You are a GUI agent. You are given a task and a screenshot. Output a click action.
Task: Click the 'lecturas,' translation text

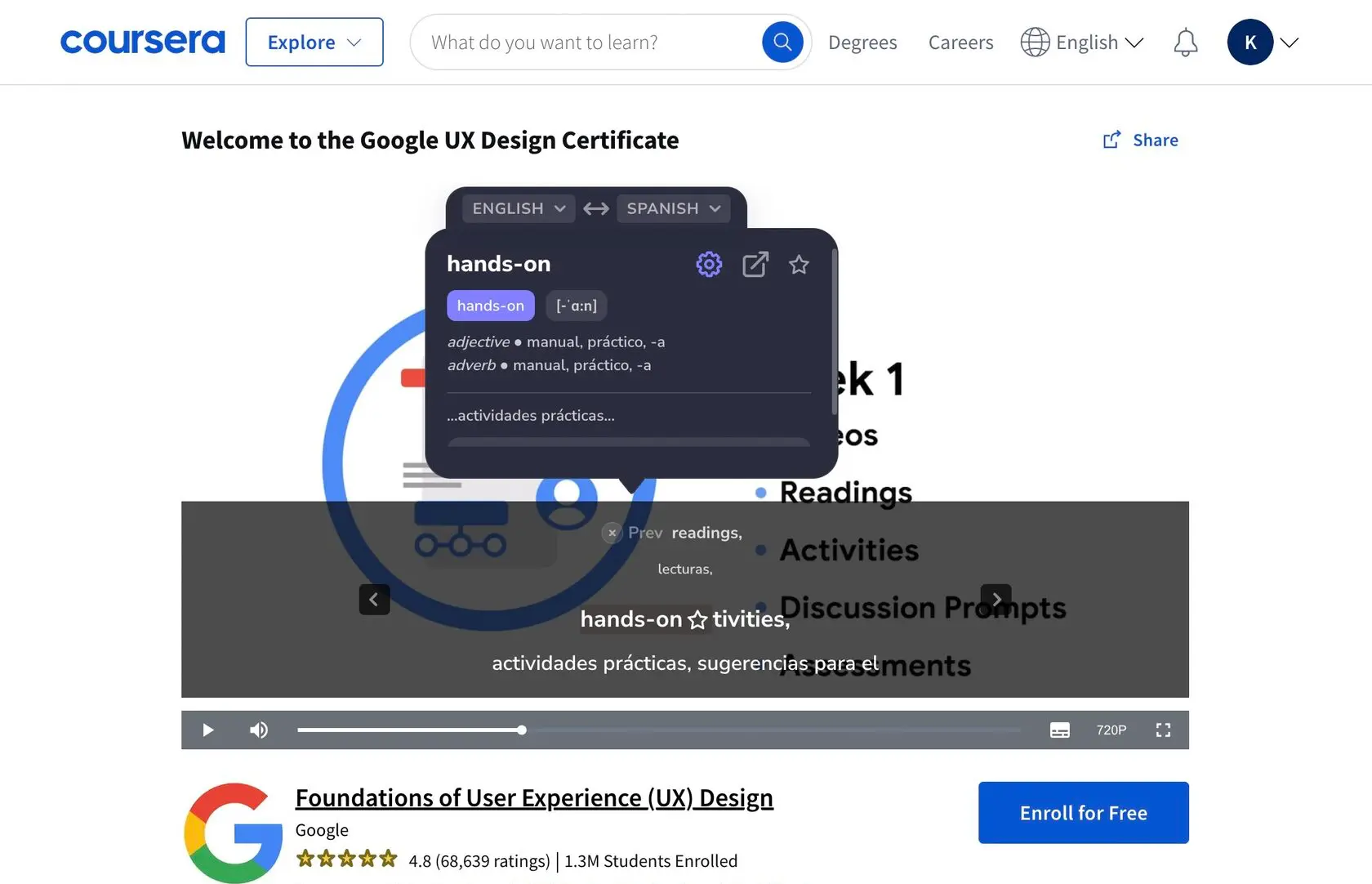pos(685,569)
